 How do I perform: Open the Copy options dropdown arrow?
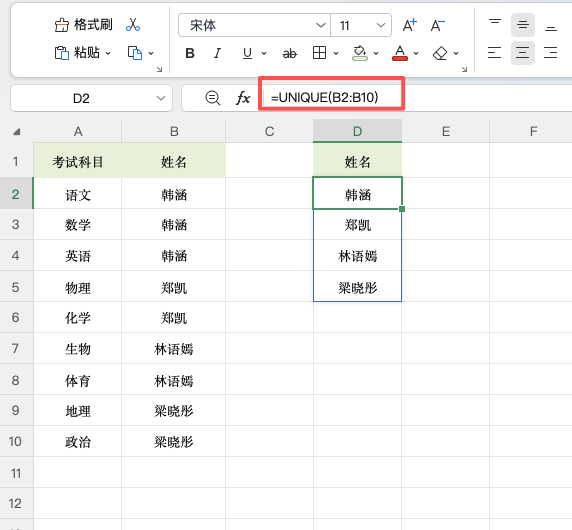[151, 54]
